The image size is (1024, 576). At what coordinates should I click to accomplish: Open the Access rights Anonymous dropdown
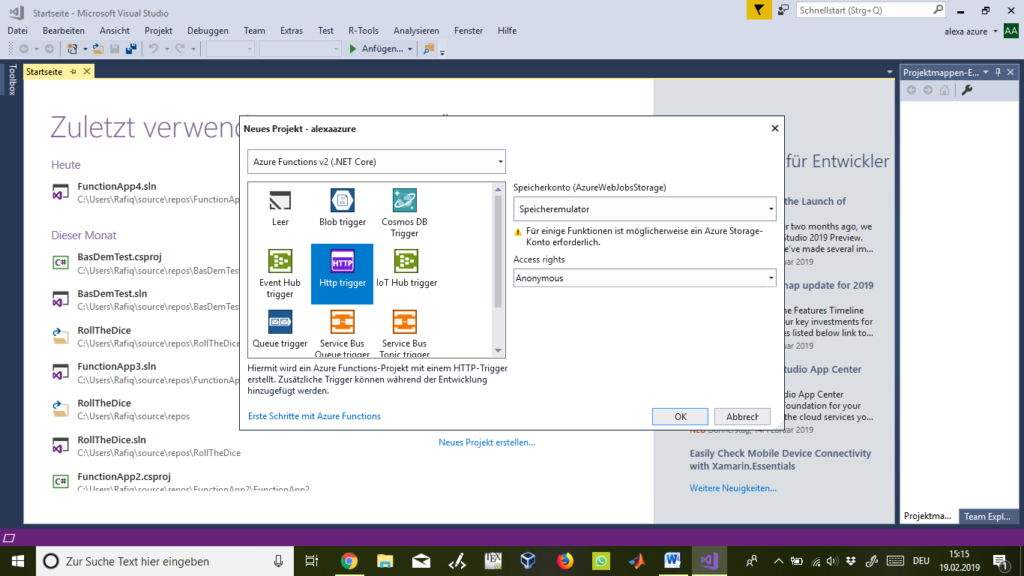645,278
